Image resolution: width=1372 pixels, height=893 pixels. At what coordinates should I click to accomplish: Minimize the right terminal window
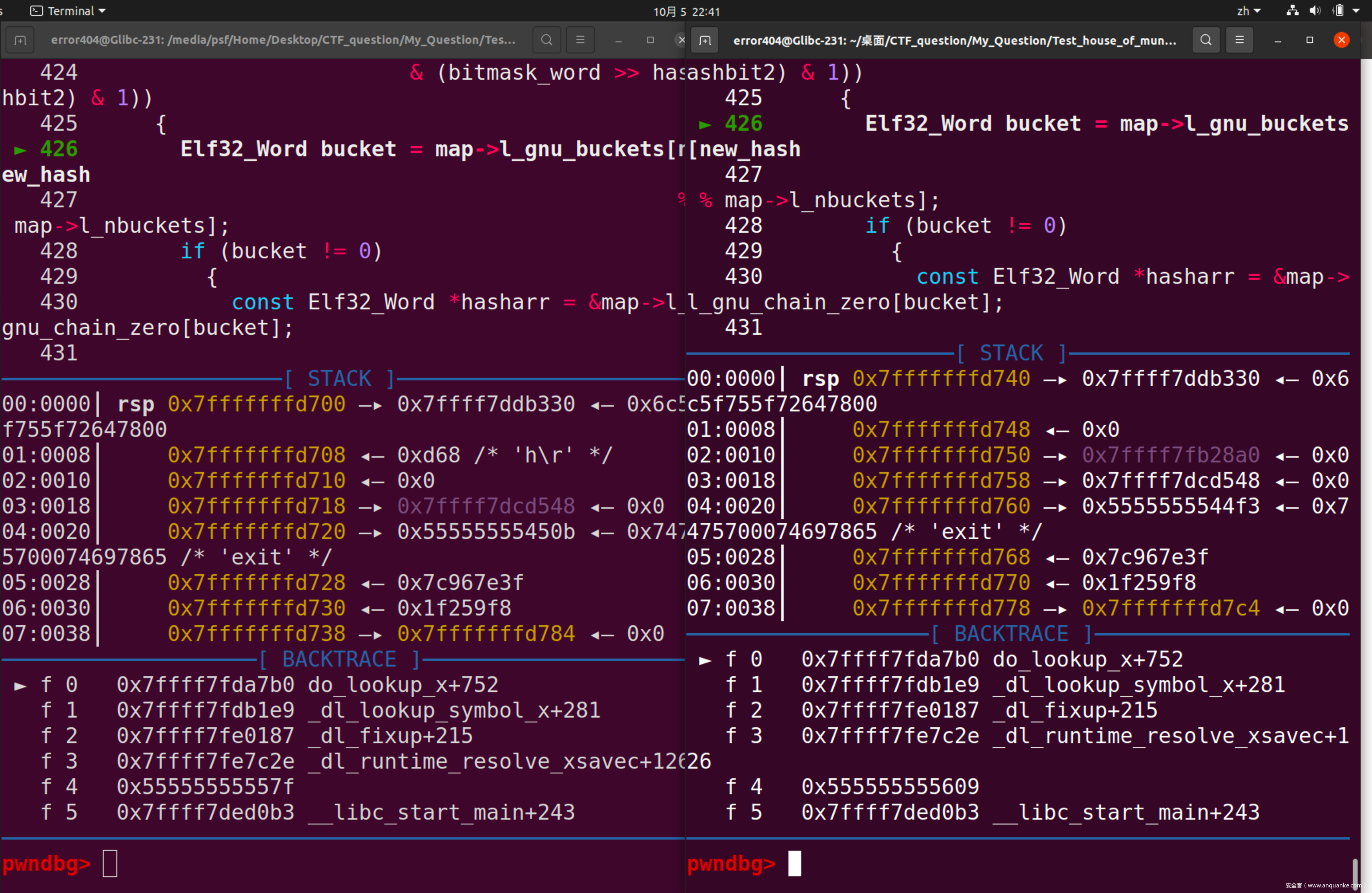pyautogui.click(x=1278, y=40)
